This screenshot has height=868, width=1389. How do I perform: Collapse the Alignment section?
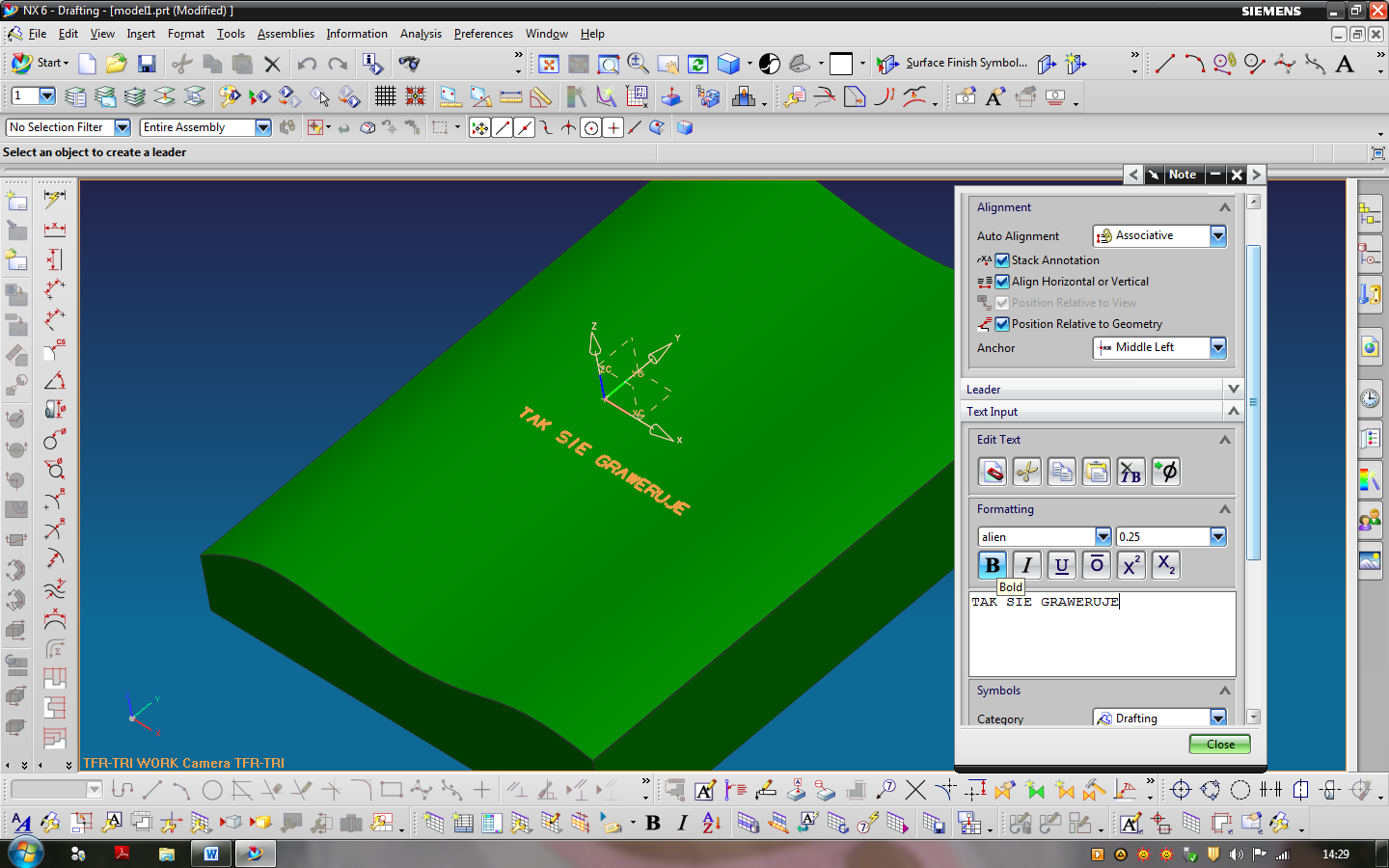pyautogui.click(x=1225, y=207)
